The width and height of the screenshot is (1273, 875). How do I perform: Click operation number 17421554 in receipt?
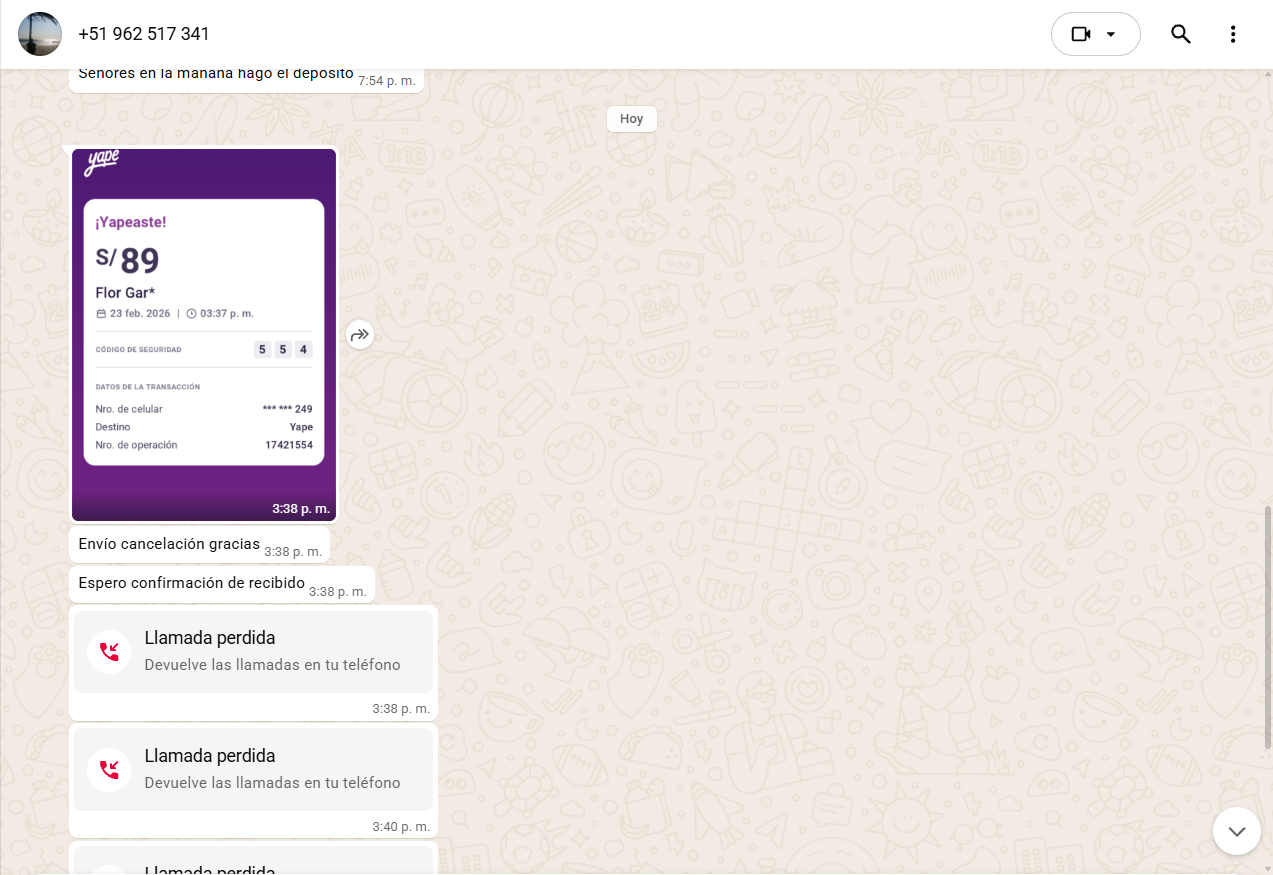288,445
